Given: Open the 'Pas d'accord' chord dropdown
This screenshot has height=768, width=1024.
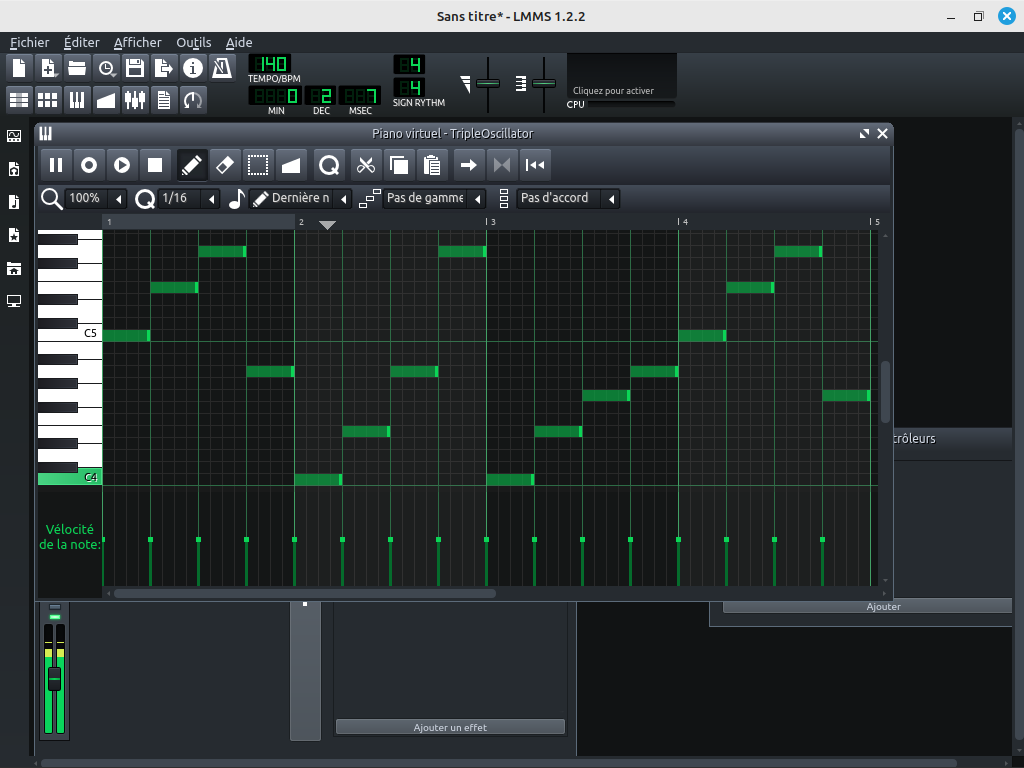Looking at the screenshot, I should 568,198.
